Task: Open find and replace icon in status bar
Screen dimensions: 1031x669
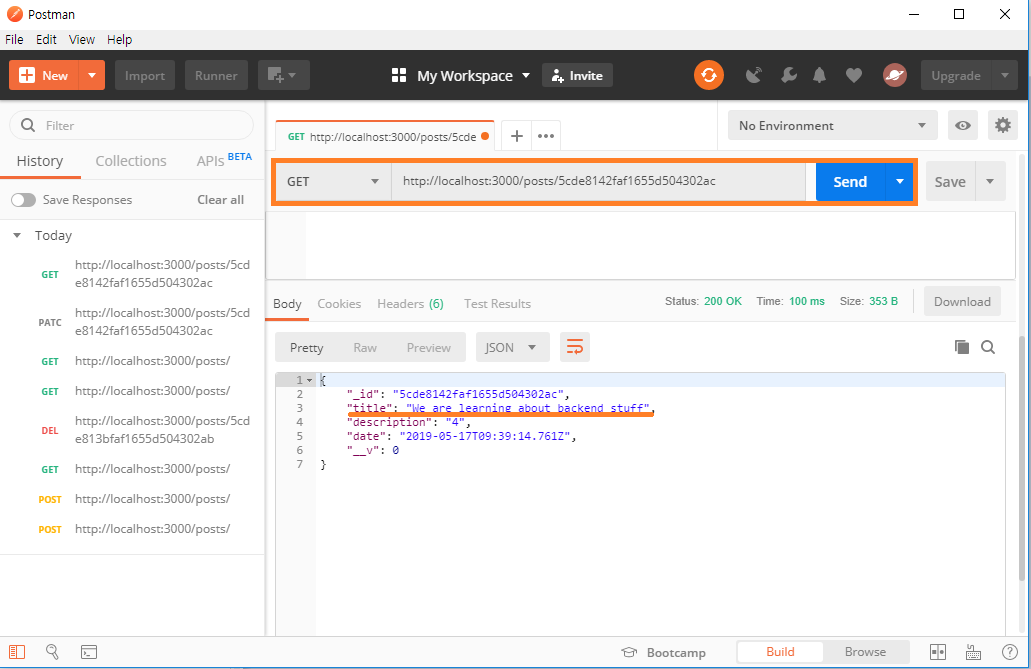Action: coord(52,651)
